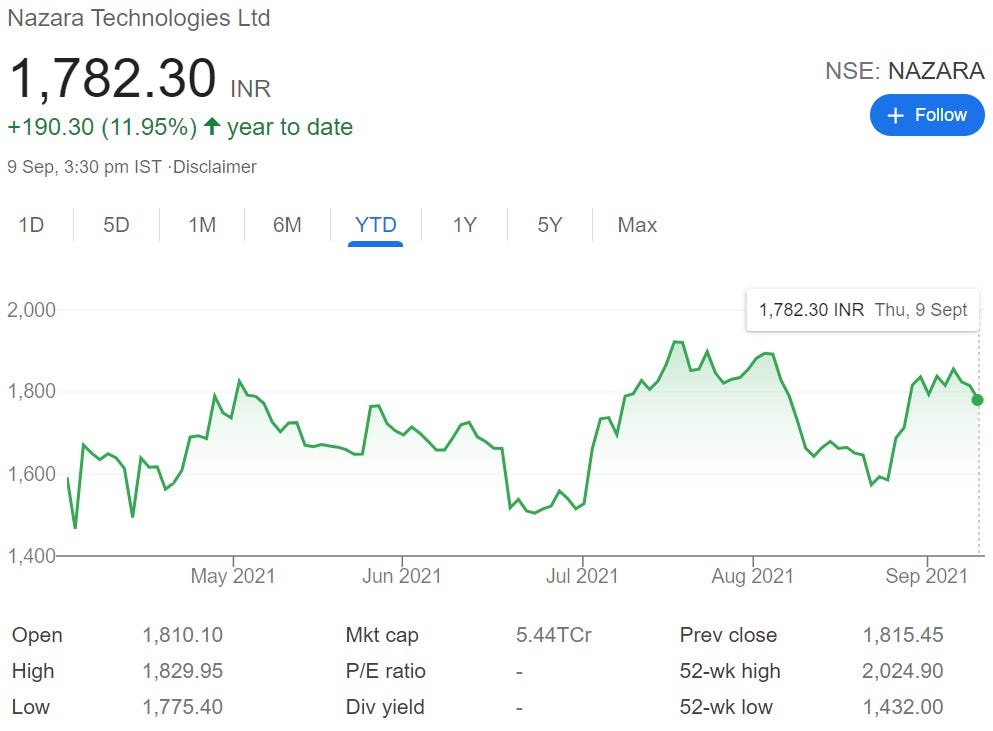The width and height of the screenshot is (993, 731).
Task: Click the Mkt cap value 5.44TCr
Action: click(x=553, y=635)
